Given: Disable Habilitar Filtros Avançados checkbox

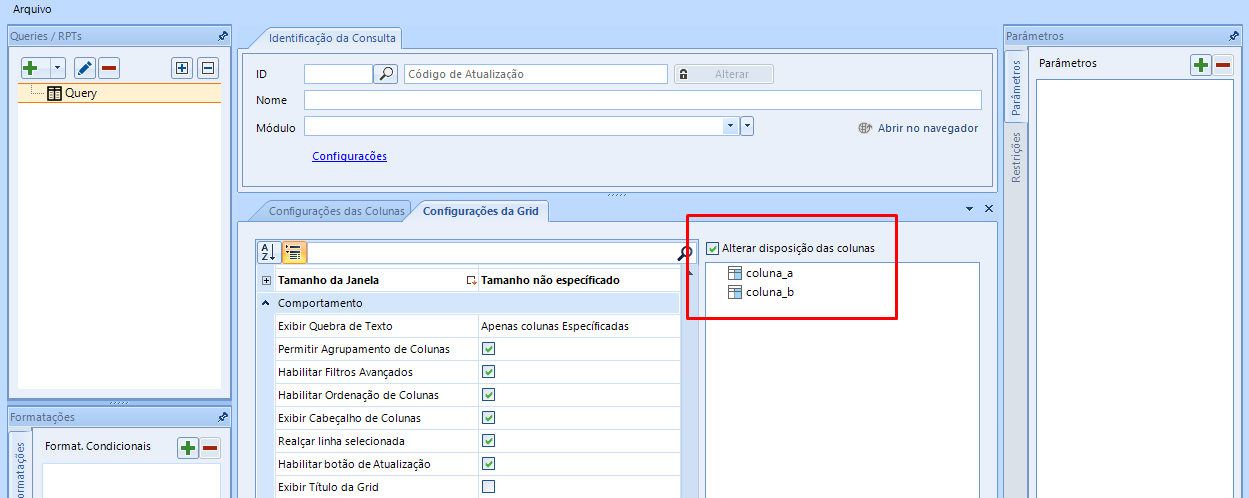Looking at the screenshot, I should 489,372.
